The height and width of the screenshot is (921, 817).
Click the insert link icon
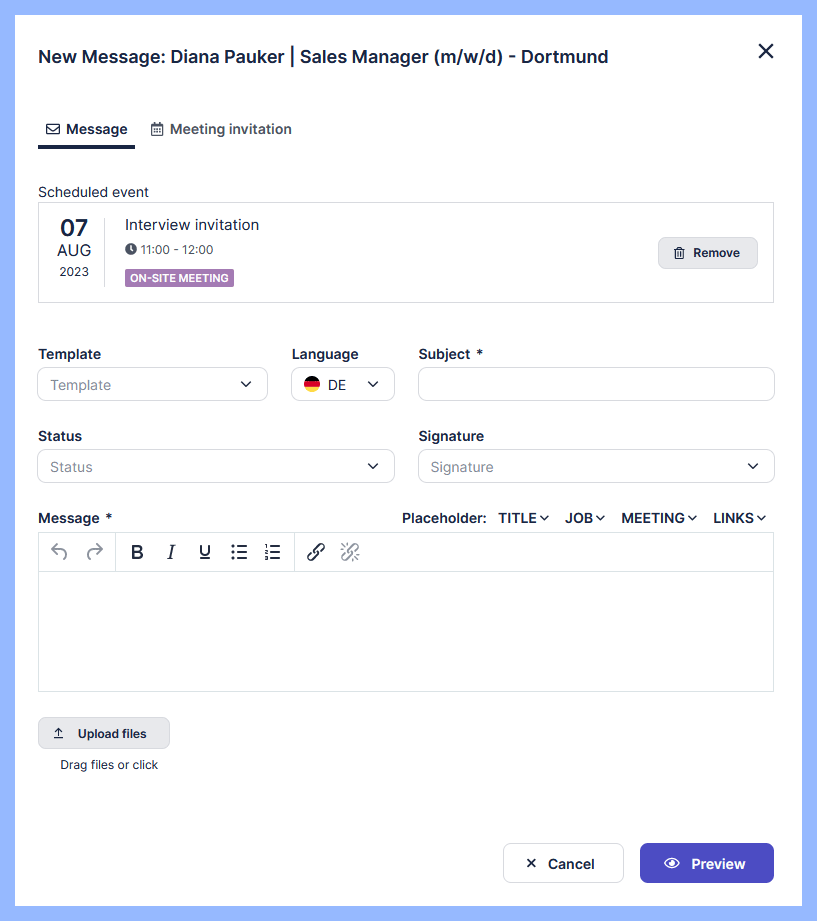pyautogui.click(x=316, y=552)
